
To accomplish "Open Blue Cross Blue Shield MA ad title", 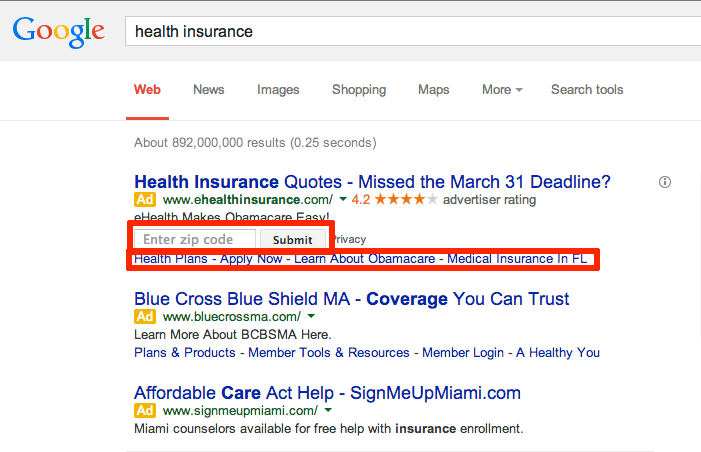I will (x=351, y=299).
